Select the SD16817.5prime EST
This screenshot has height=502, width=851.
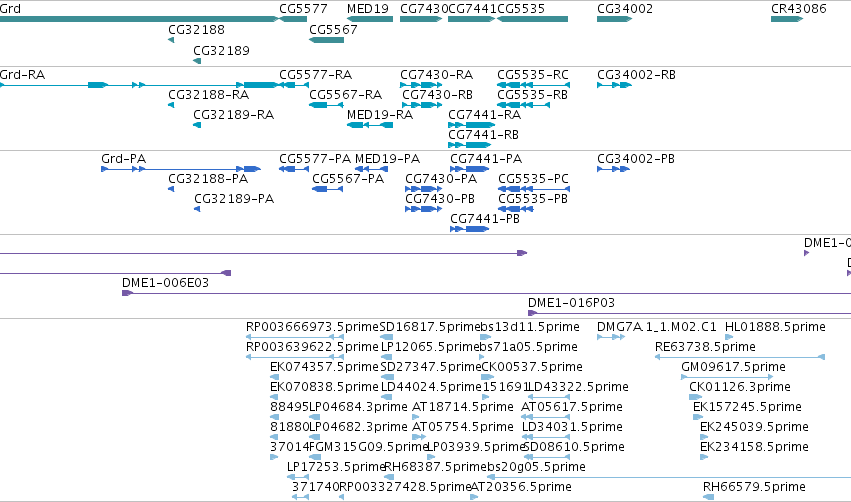point(386,337)
